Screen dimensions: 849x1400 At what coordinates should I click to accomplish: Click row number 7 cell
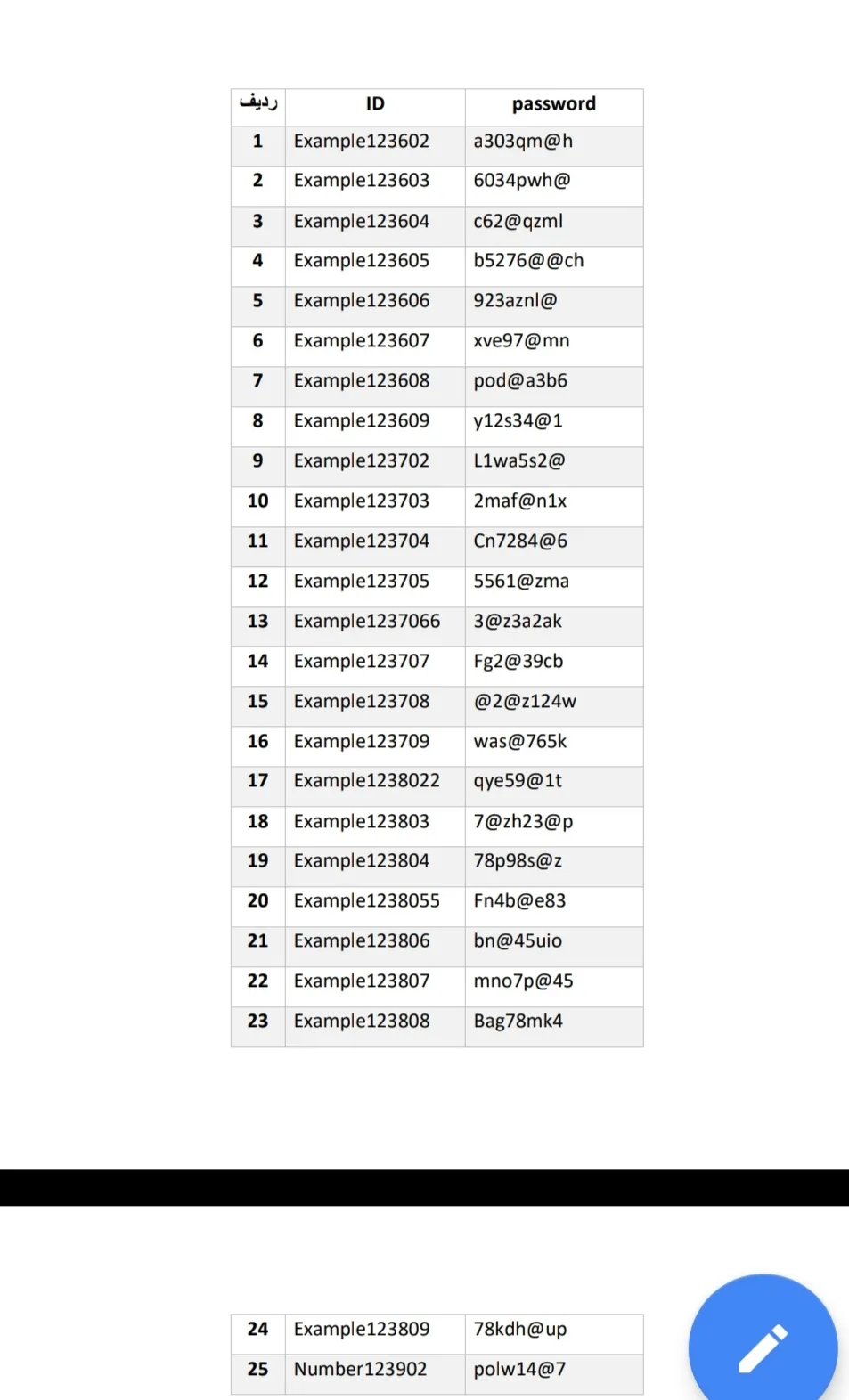pyautogui.click(x=258, y=381)
